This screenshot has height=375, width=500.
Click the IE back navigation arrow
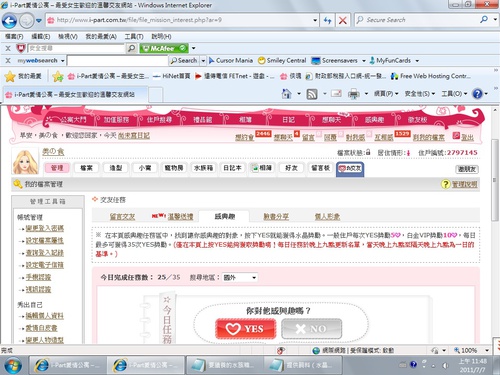(9, 21)
